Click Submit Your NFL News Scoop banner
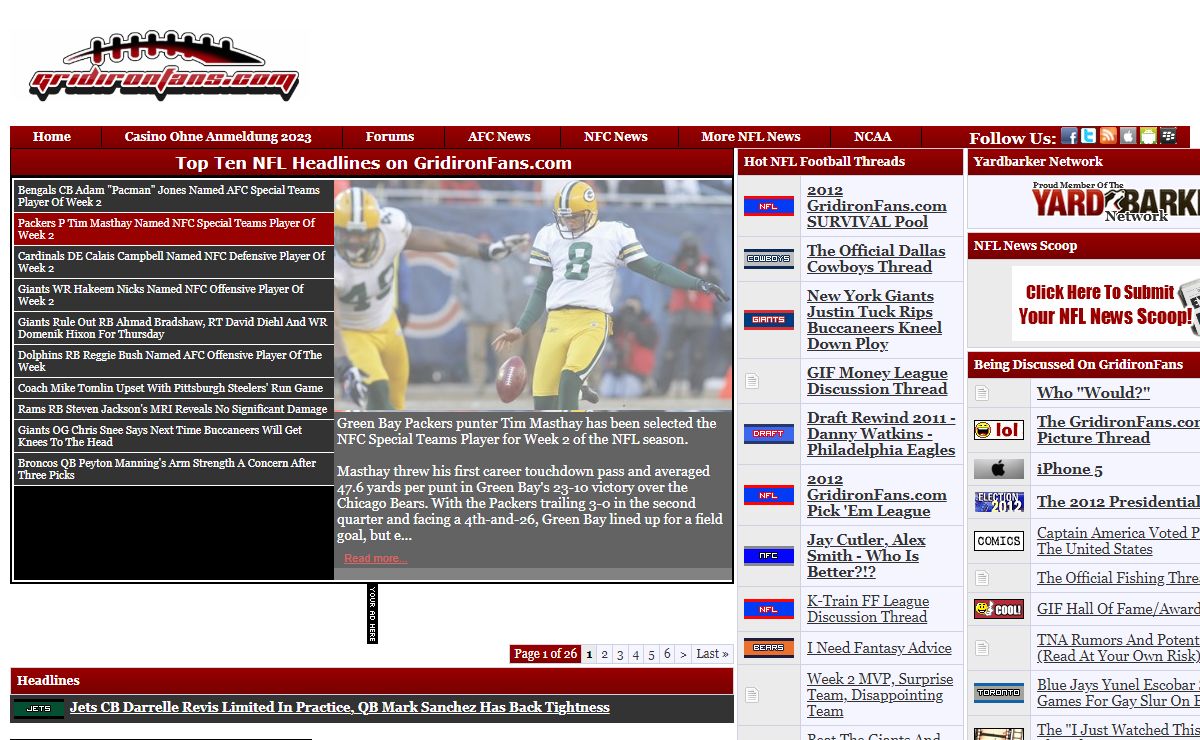Viewport: 1200px width, 740px height. point(1106,304)
